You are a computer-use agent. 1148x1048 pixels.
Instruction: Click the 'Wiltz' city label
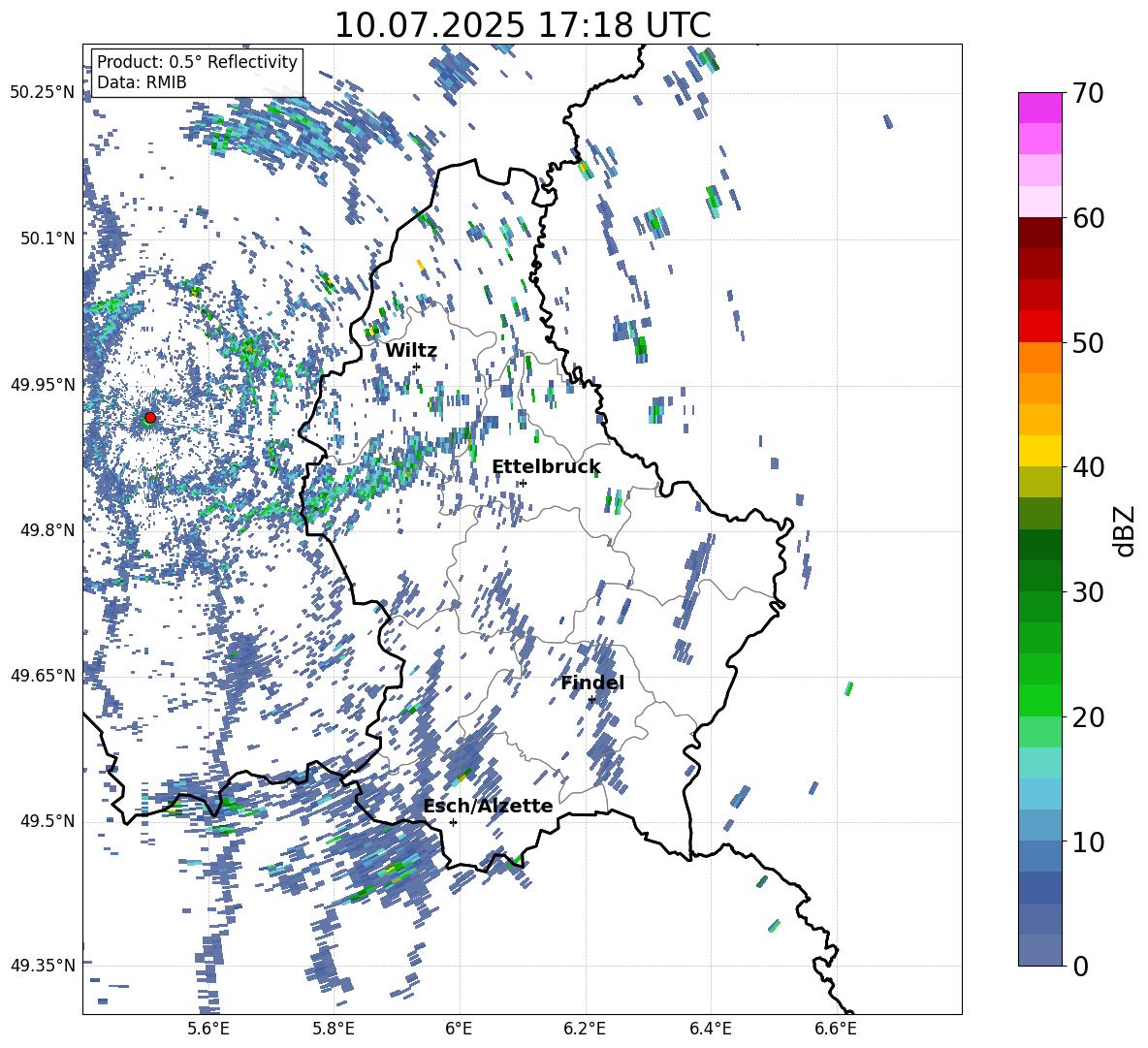pos(411,350)
